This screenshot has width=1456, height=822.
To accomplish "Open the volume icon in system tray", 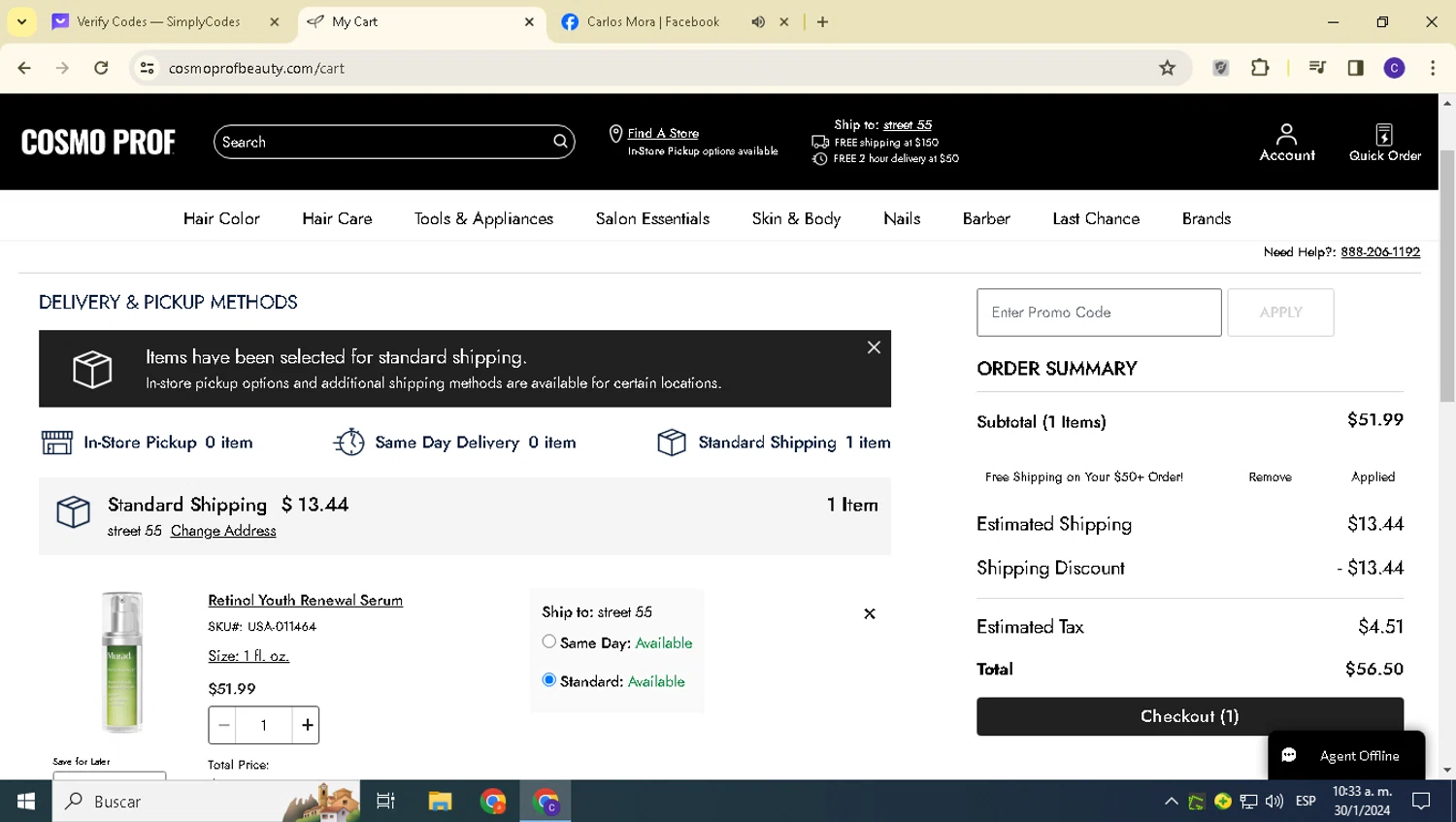I will [1274, 801].
